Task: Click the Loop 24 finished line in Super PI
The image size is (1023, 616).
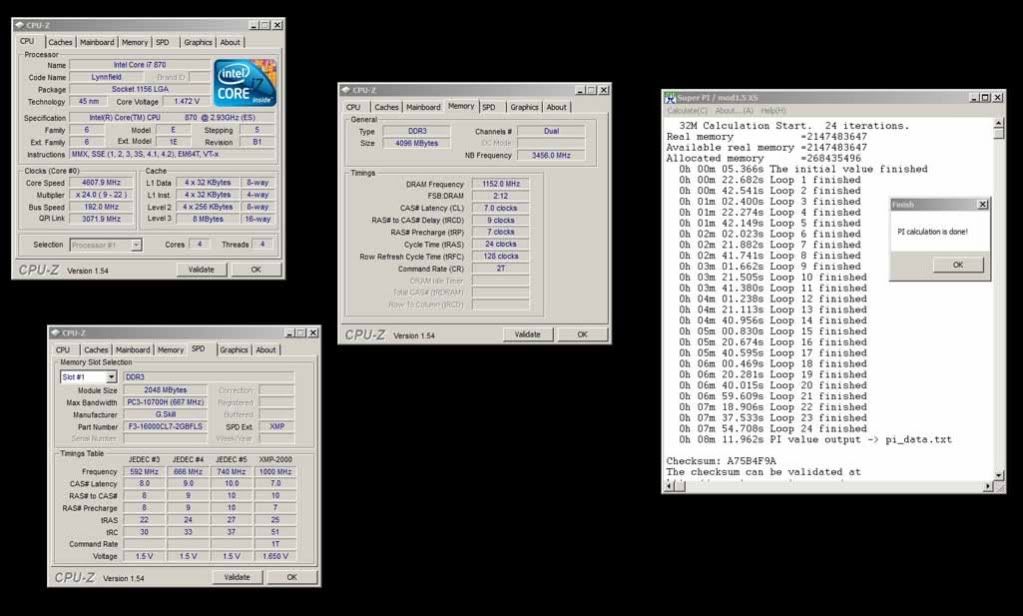Action: (772, 429)
